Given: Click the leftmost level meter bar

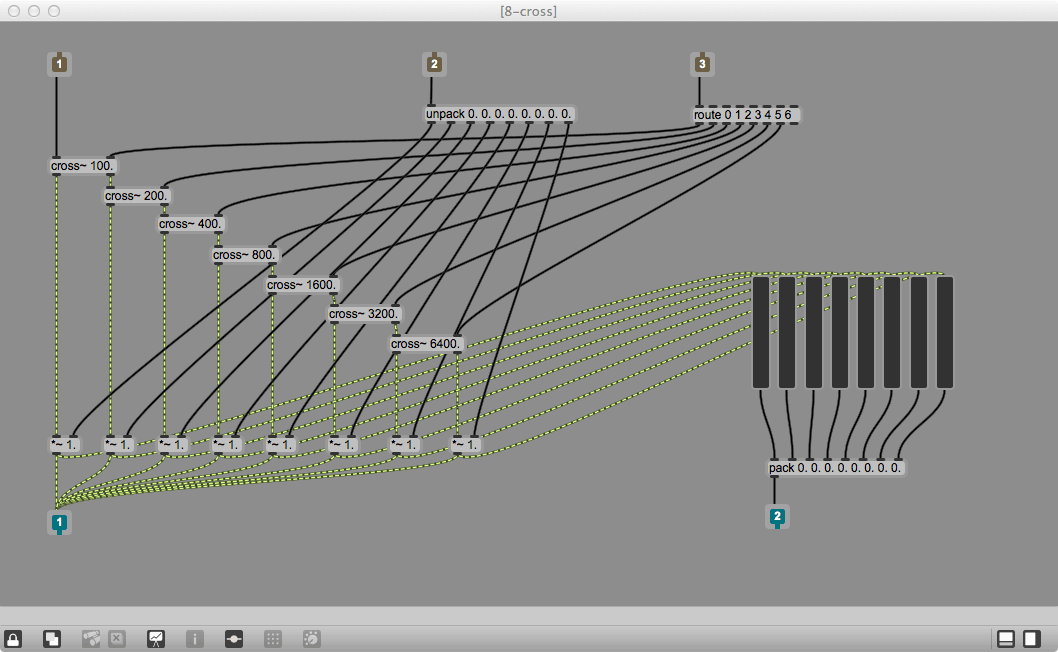Looking at the screenshot, I should click(x=760, y=332).
